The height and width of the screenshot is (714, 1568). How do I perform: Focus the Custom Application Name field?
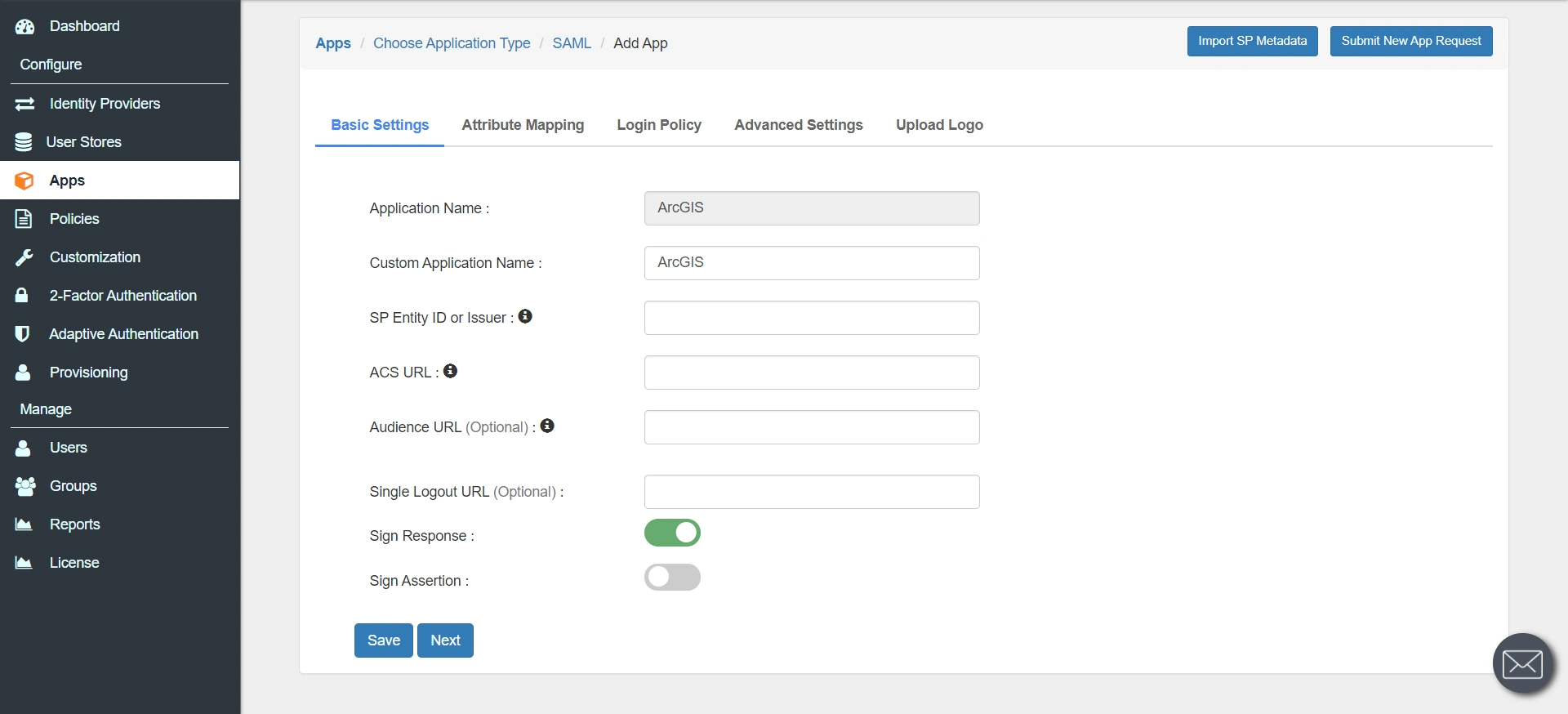coord(812,263)
